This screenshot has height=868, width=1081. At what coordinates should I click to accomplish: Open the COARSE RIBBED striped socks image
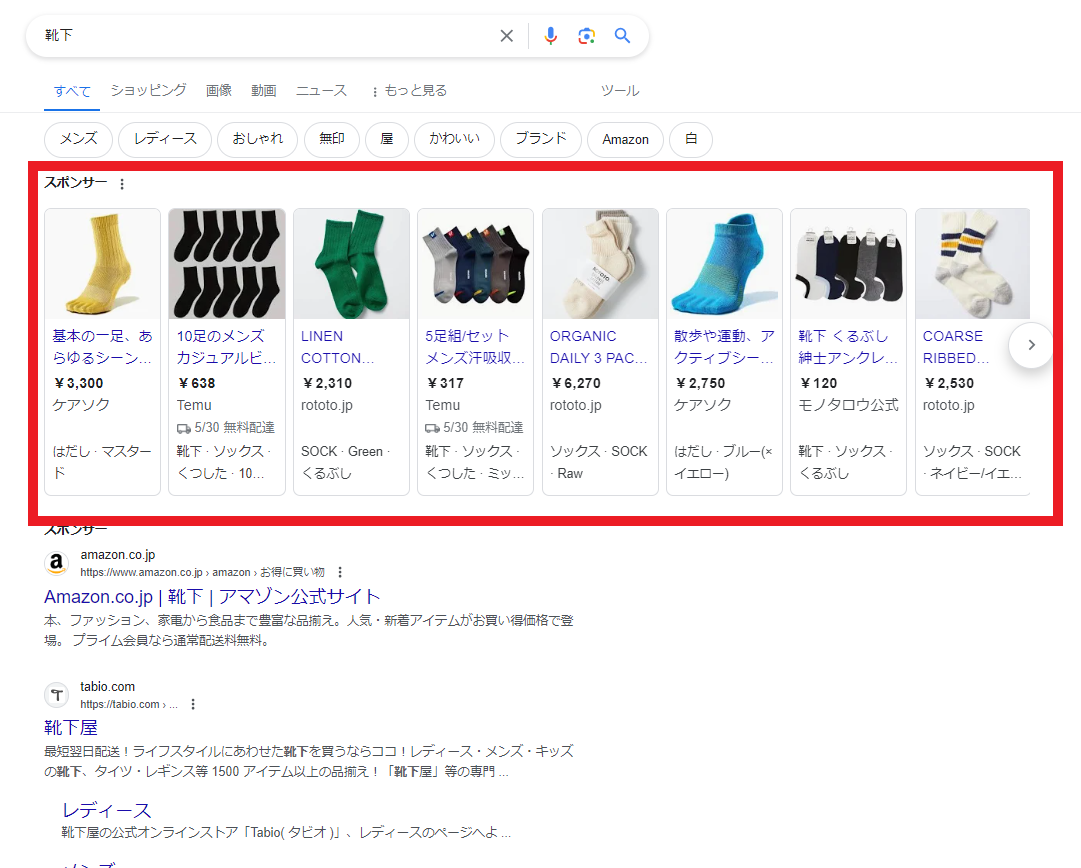click(x=973, y=264)
